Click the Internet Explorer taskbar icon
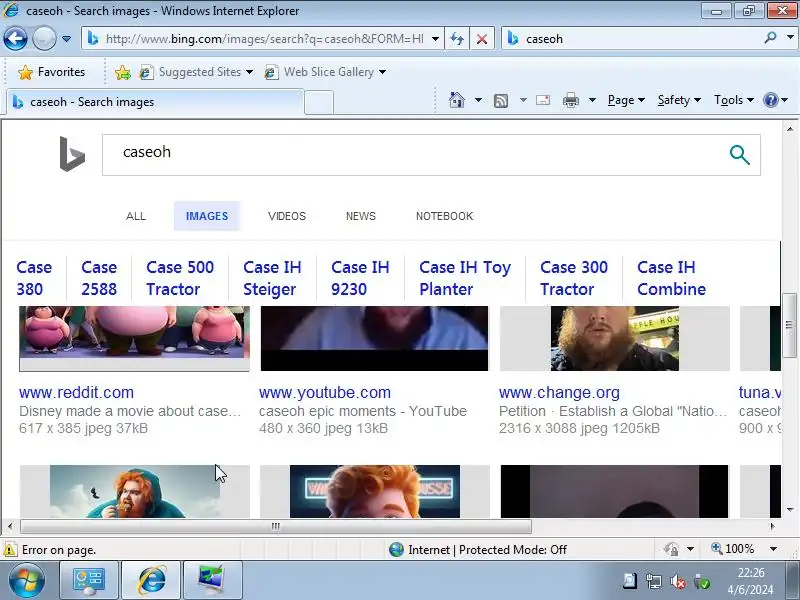The height and width of the screenshot is (600, 800). [x=151, y=581]
